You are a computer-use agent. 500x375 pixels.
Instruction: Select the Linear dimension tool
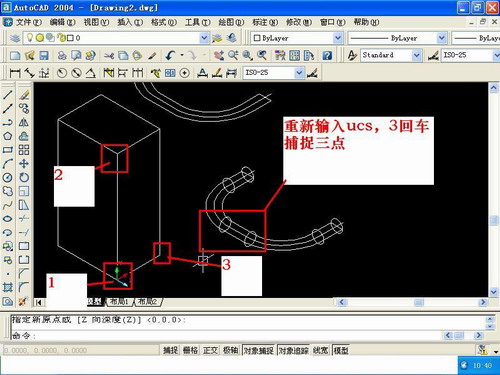click(15, 73)
